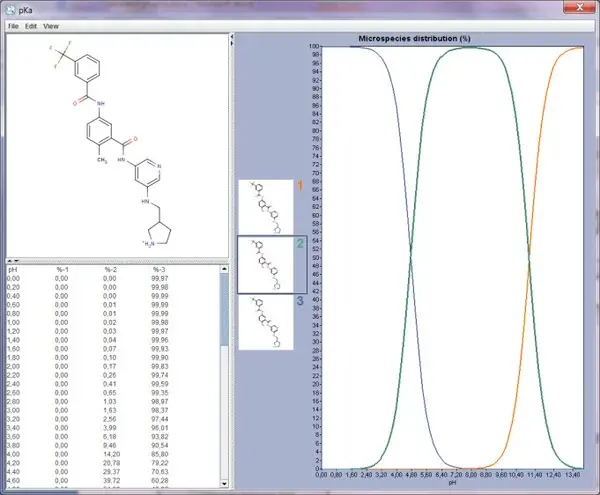Click the left-pointing collapse arrow on vertical divider
Image resolution: width=600 pixels, height=495 pixels.
[x=232, y=36]
